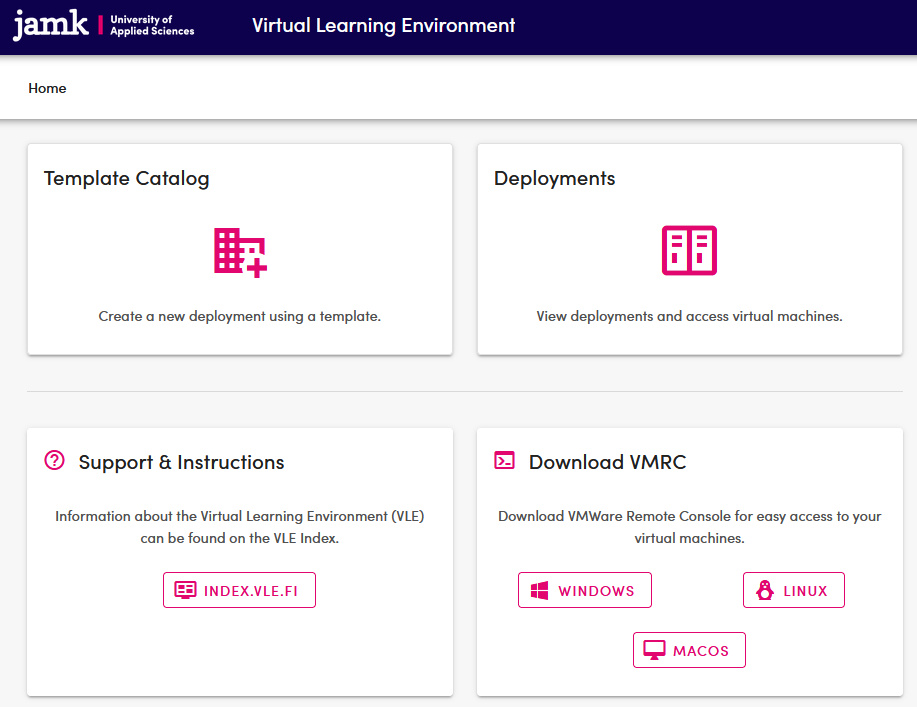Click the card icon inside the INDEX.VLE.FI button
The height and width of the screenshot is (707, 917).
click(x=185, y=590)
